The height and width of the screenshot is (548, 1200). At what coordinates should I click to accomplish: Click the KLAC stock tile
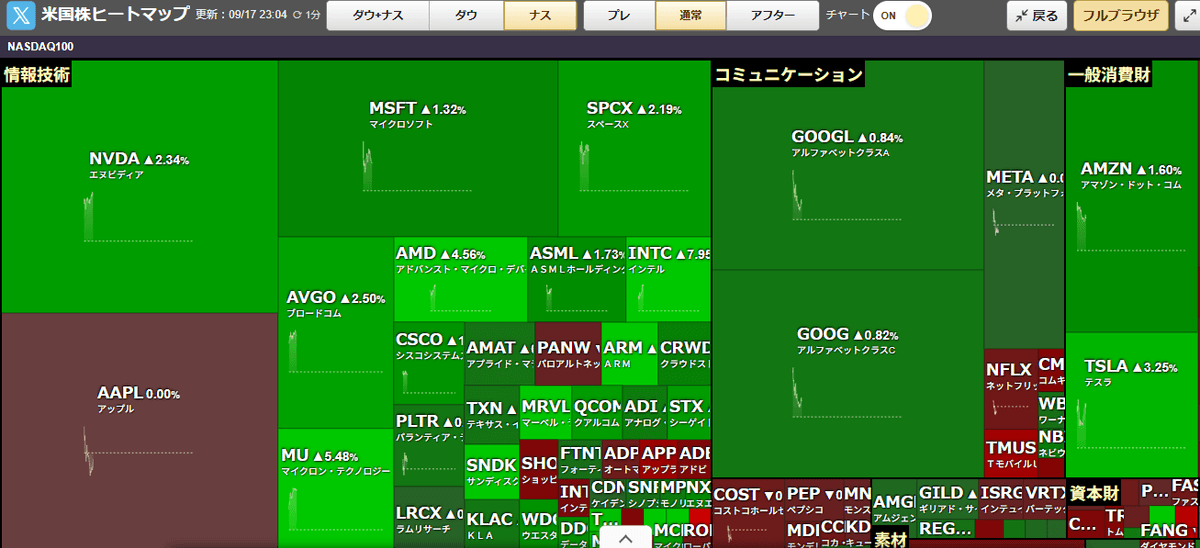coord(491,524)
